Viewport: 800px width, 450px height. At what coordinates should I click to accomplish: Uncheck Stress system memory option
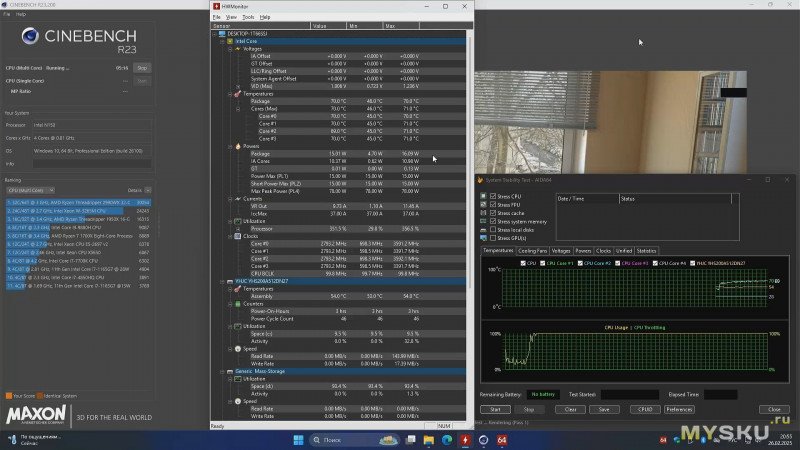pos(493,221)
